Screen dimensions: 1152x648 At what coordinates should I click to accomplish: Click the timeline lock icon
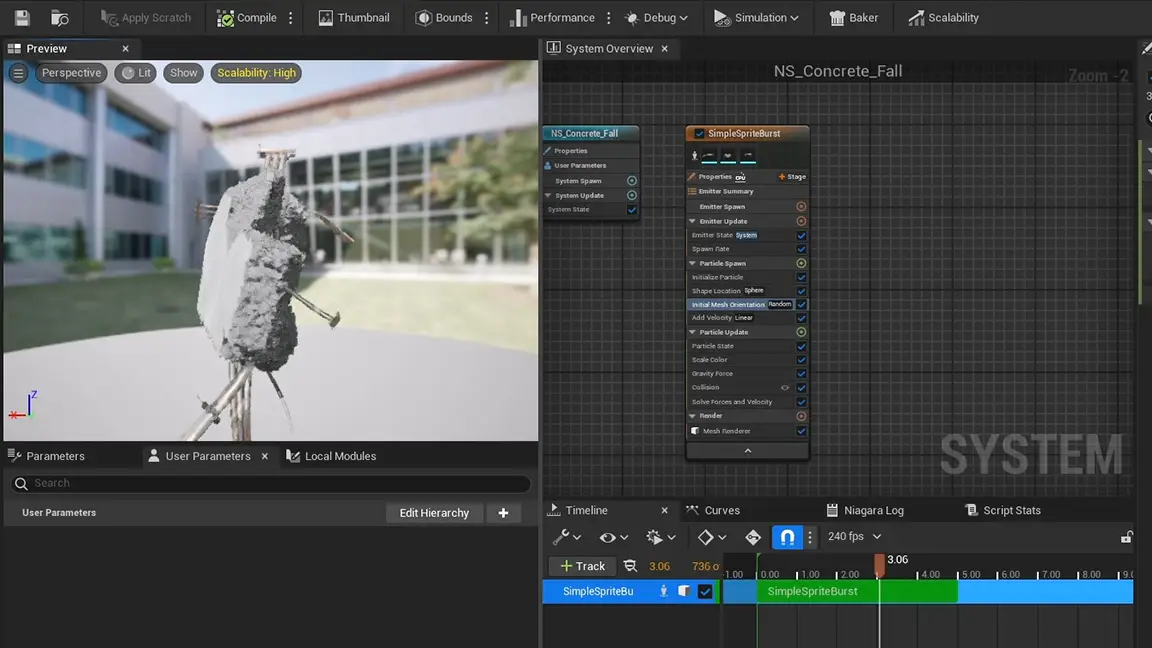1126,537
